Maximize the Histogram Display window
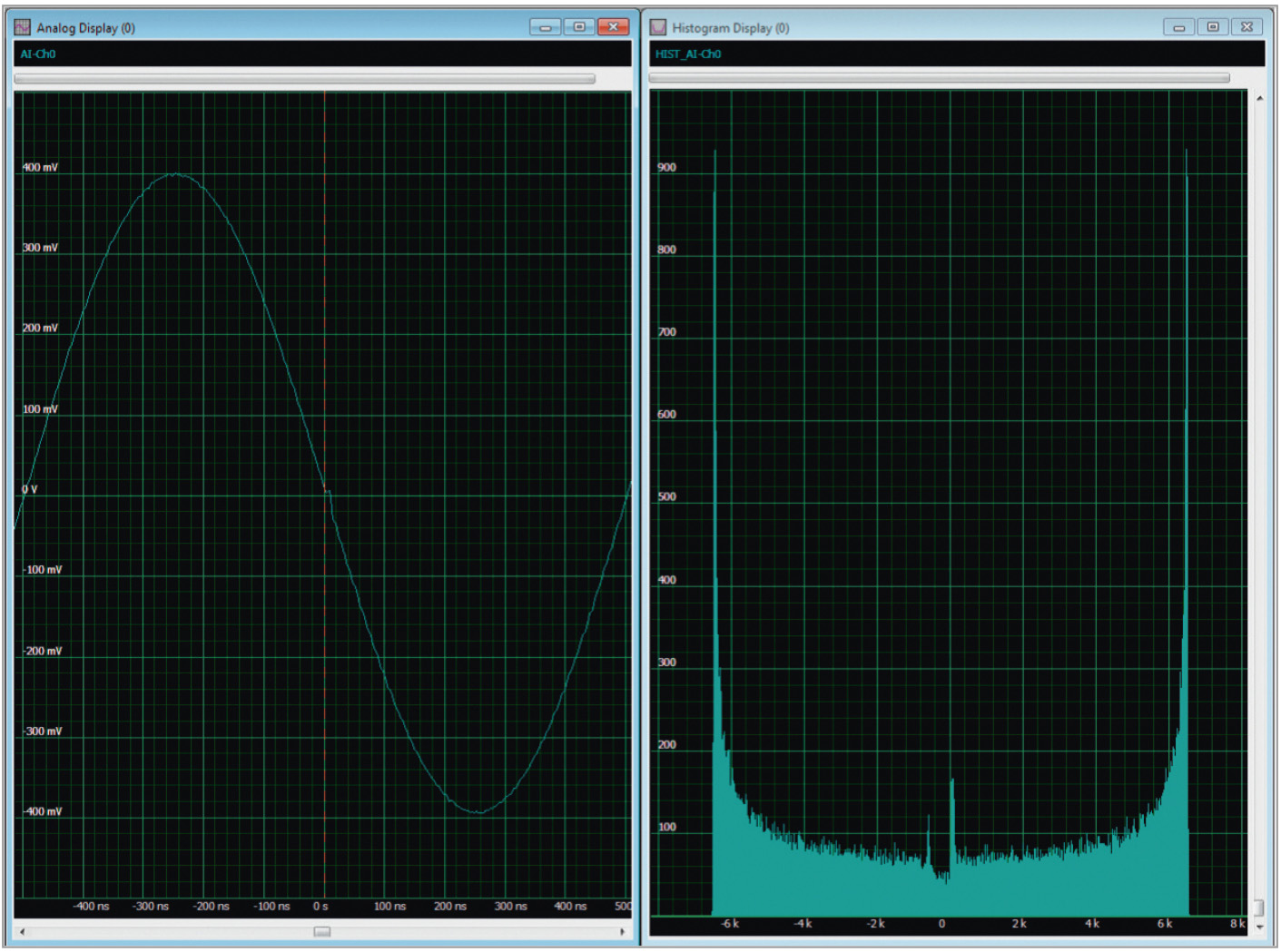Image resolution: width=1281 pixels, height=952 pixels. [1213, 27]
